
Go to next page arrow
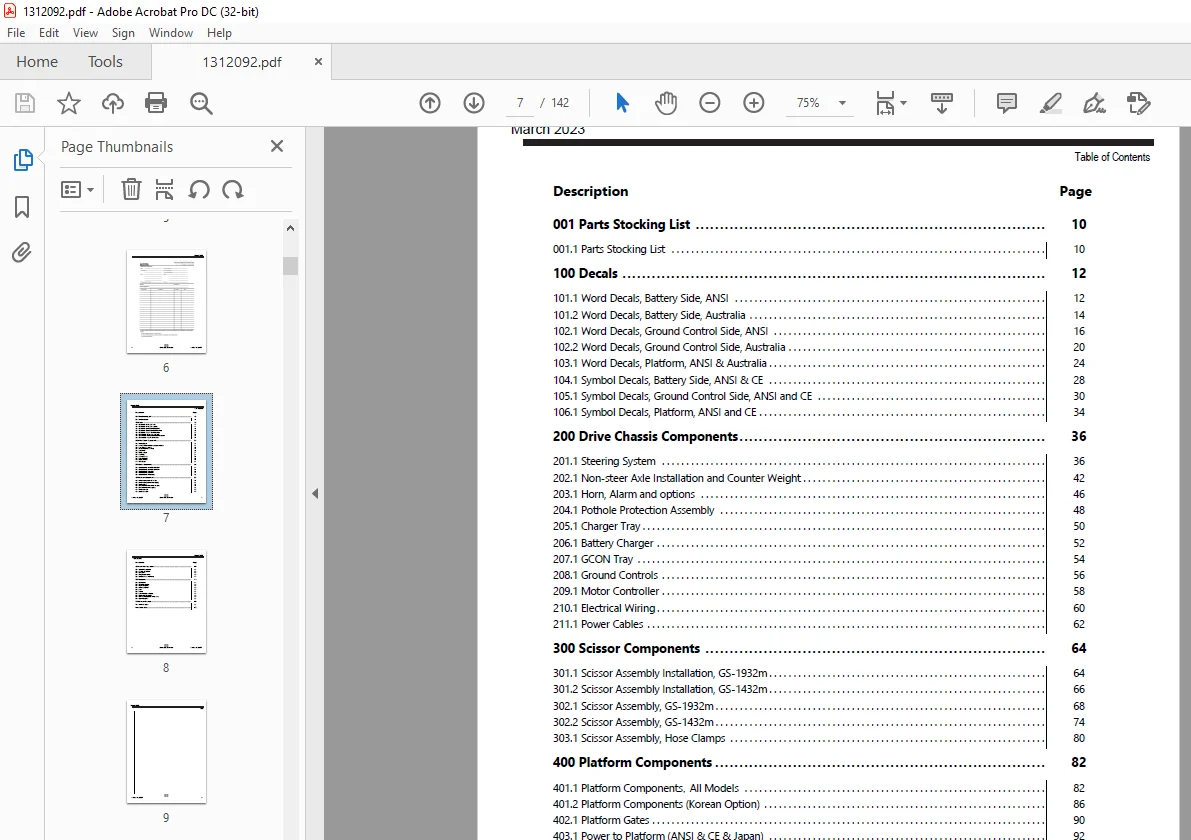[474, 103]
